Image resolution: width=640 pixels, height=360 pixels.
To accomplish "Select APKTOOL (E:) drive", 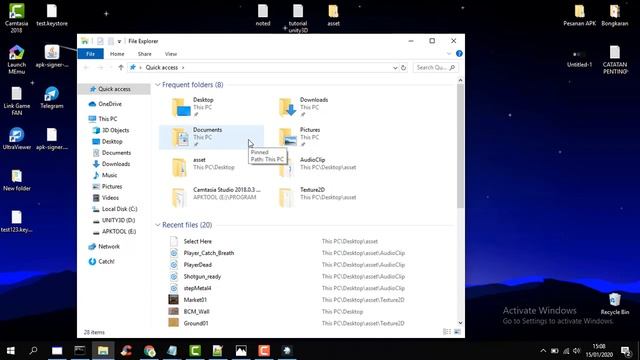I will [119, 231].
